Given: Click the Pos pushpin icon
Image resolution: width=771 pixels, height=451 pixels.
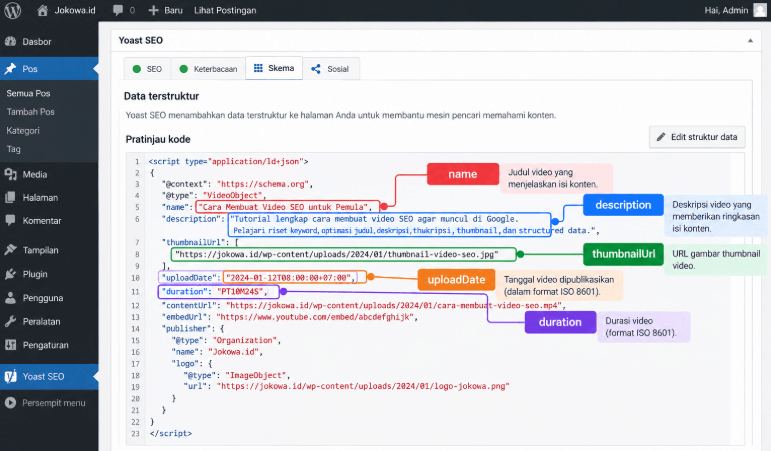Looking at the screenshot, I should pos(10,69).
